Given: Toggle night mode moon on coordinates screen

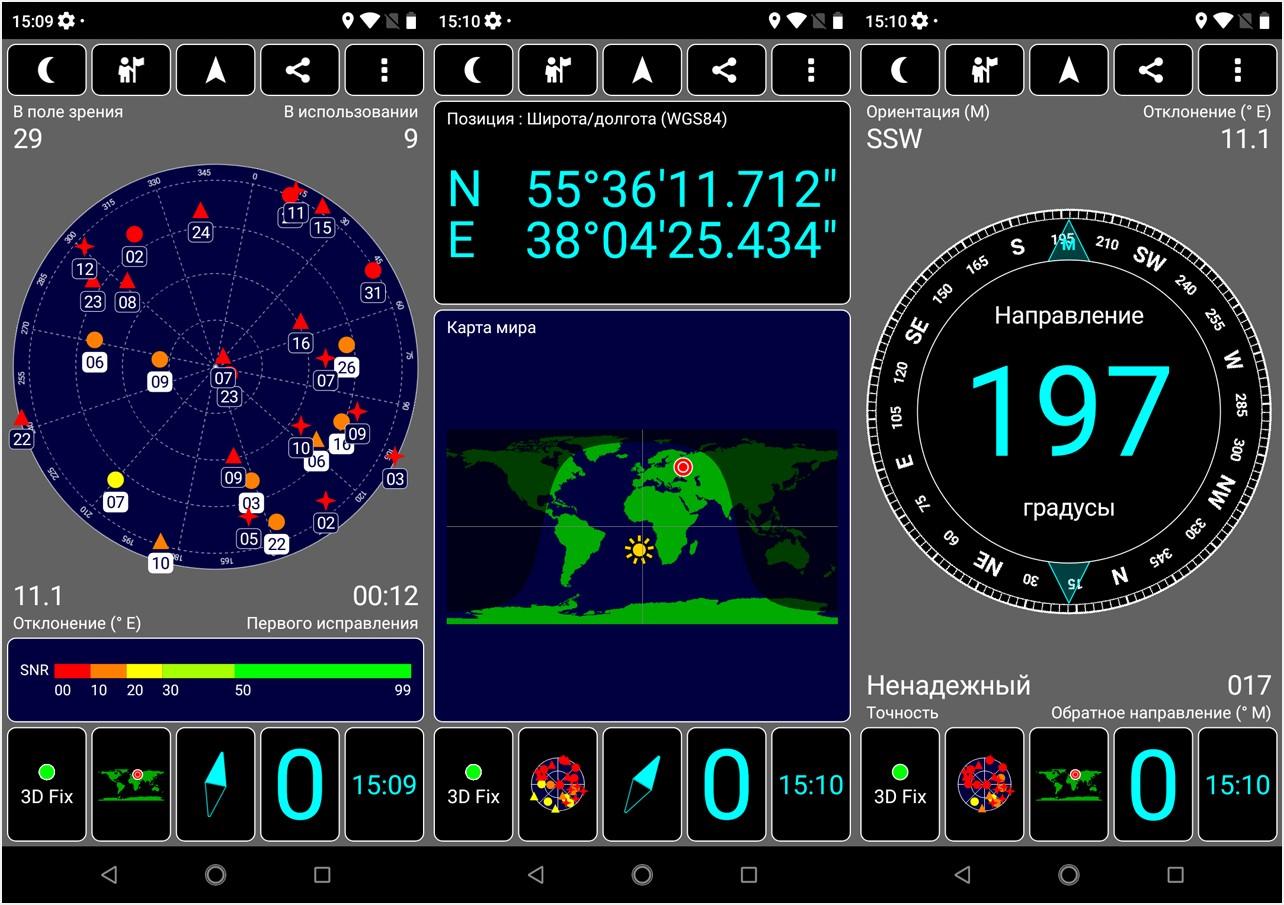Looking at the screenshot, I should pos(474,70).
